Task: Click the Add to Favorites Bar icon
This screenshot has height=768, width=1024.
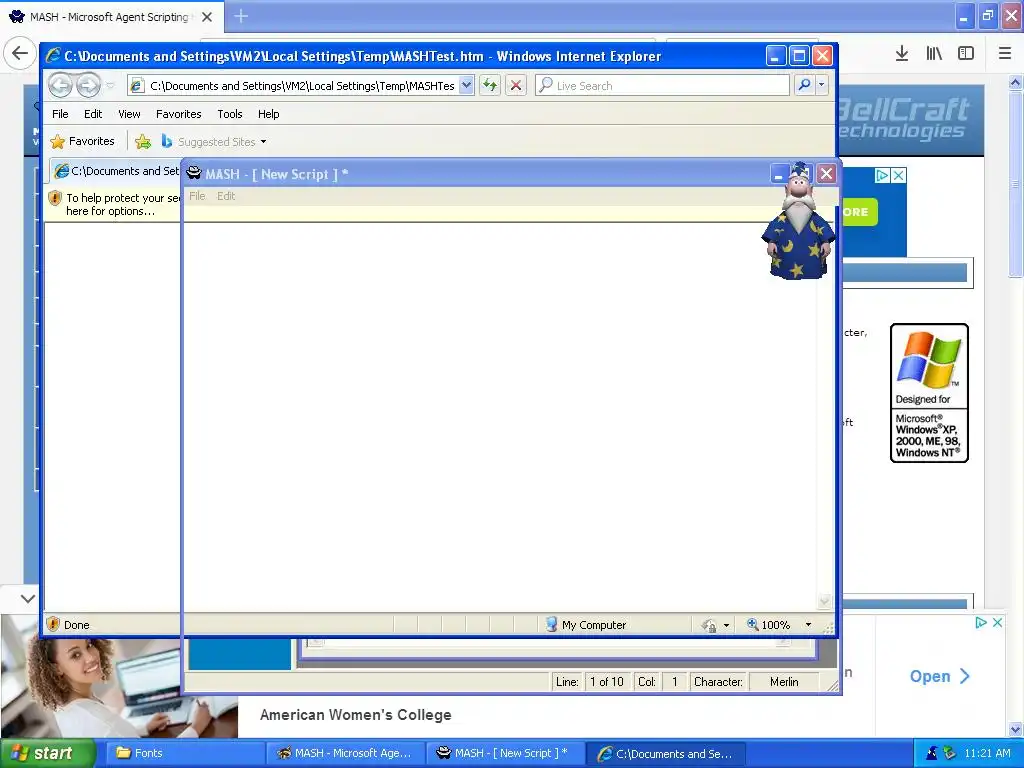Action: point(143,141)
